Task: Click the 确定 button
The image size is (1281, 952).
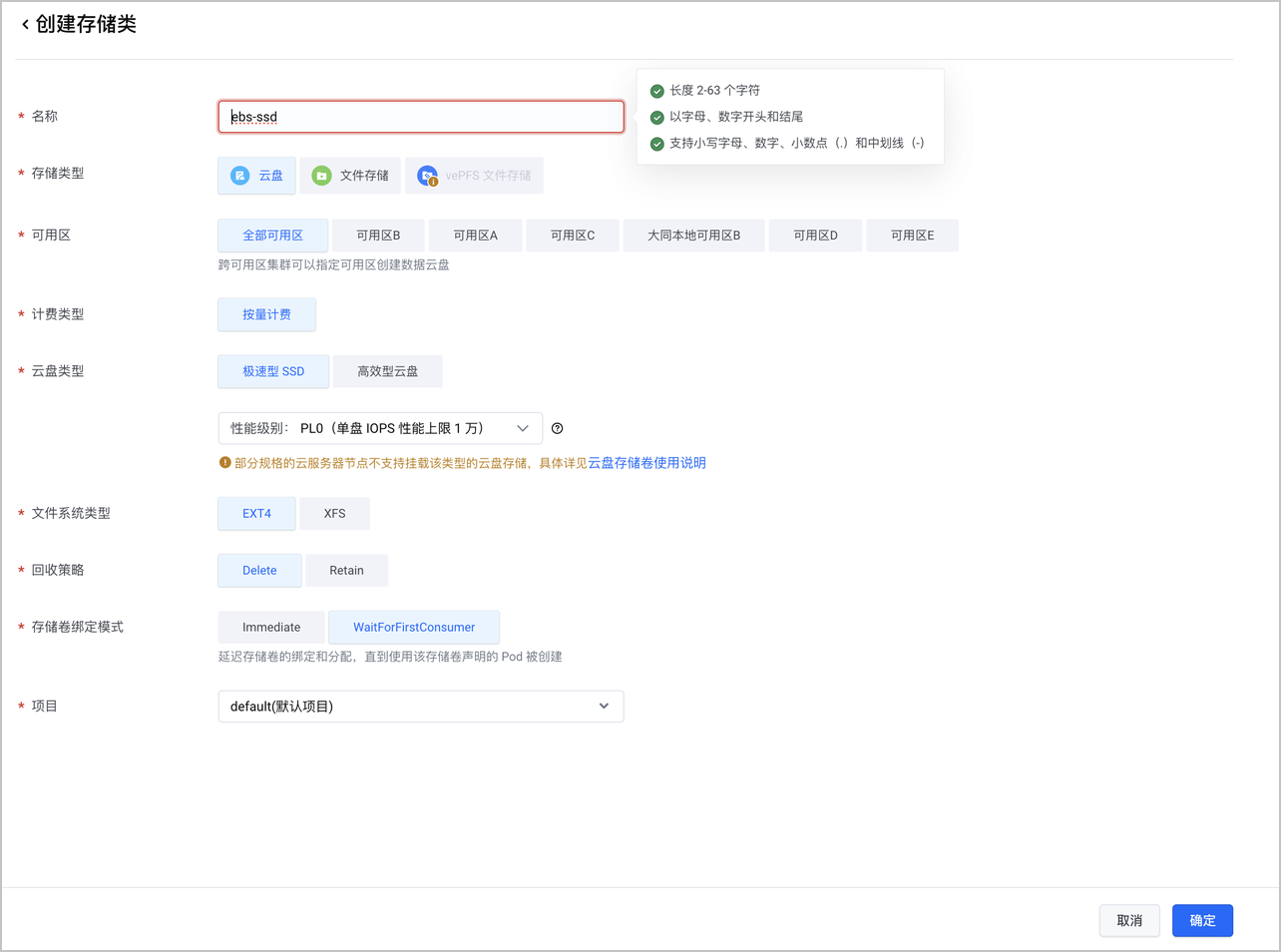Action: click(x=1203, y=921)
